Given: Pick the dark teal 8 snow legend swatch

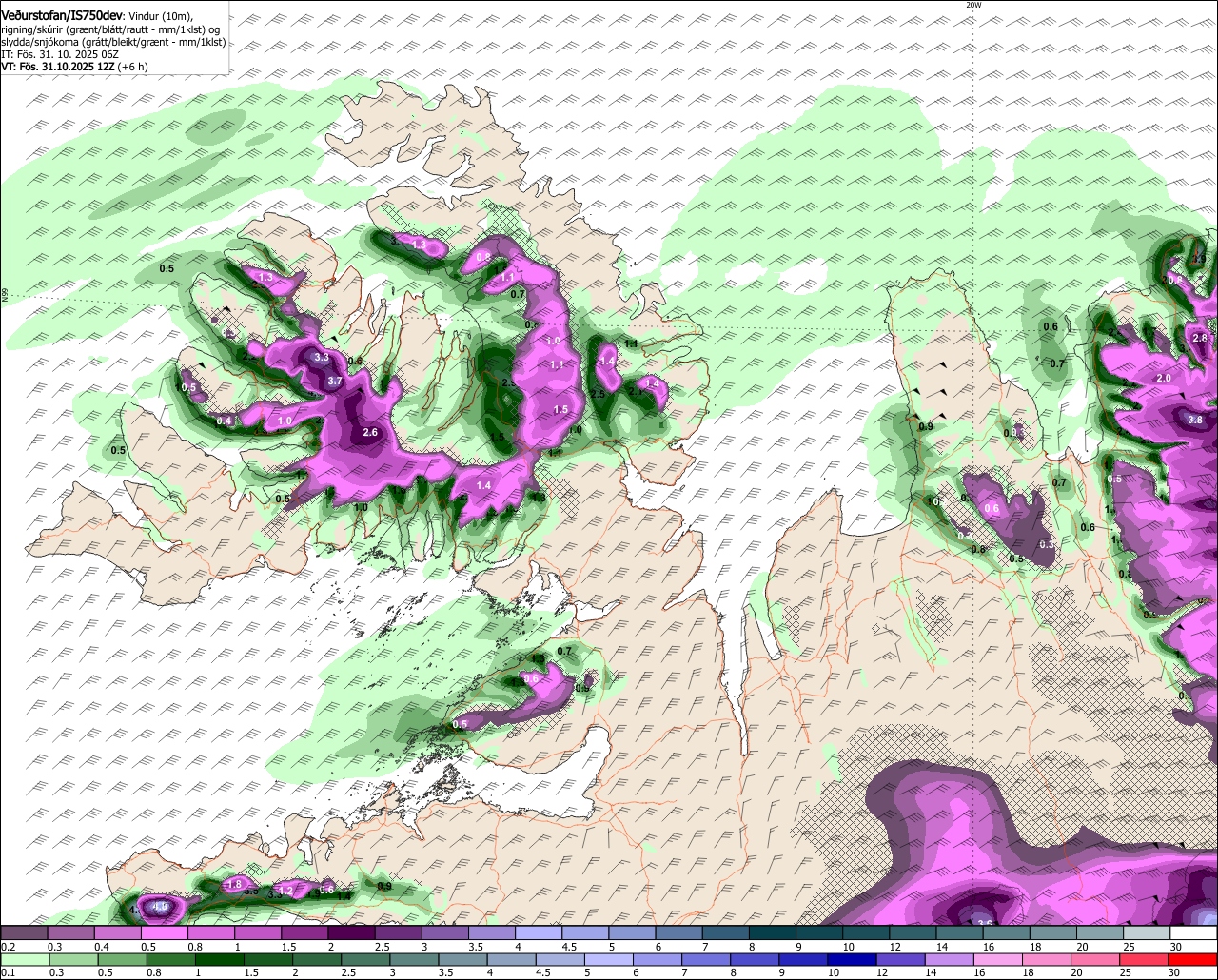Looking at the screenshot, I should click(x=773, y=932).
